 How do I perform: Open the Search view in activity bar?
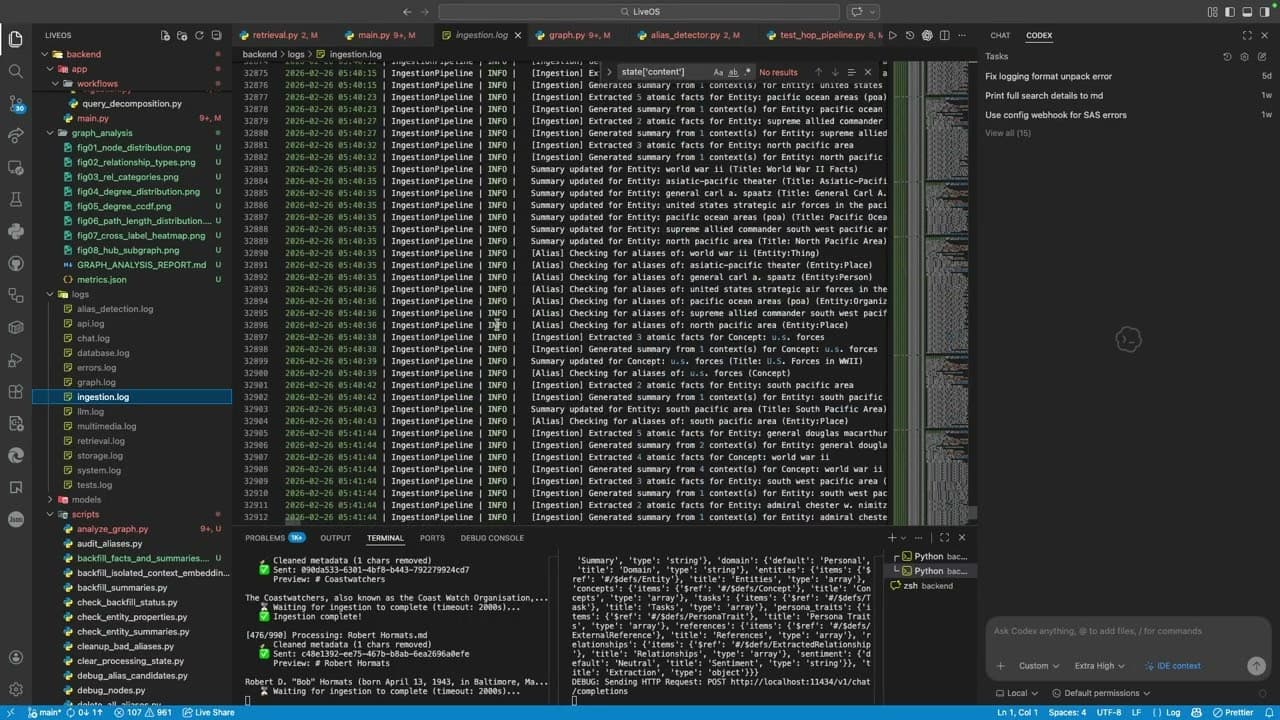point(15,71)
